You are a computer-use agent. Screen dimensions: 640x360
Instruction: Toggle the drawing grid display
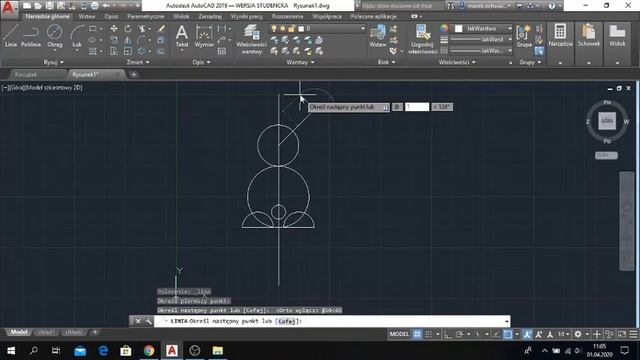tap(417, 334)
